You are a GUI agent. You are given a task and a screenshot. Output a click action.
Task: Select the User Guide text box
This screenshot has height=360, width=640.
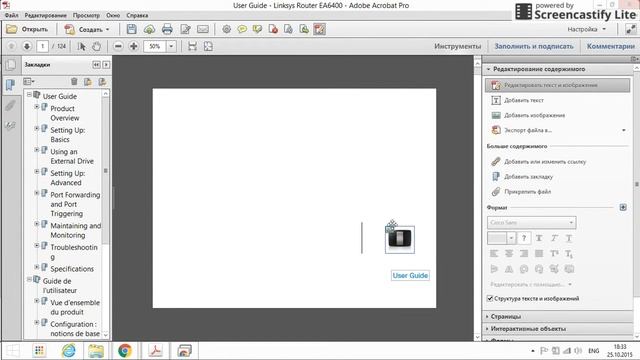pos(410,276)
